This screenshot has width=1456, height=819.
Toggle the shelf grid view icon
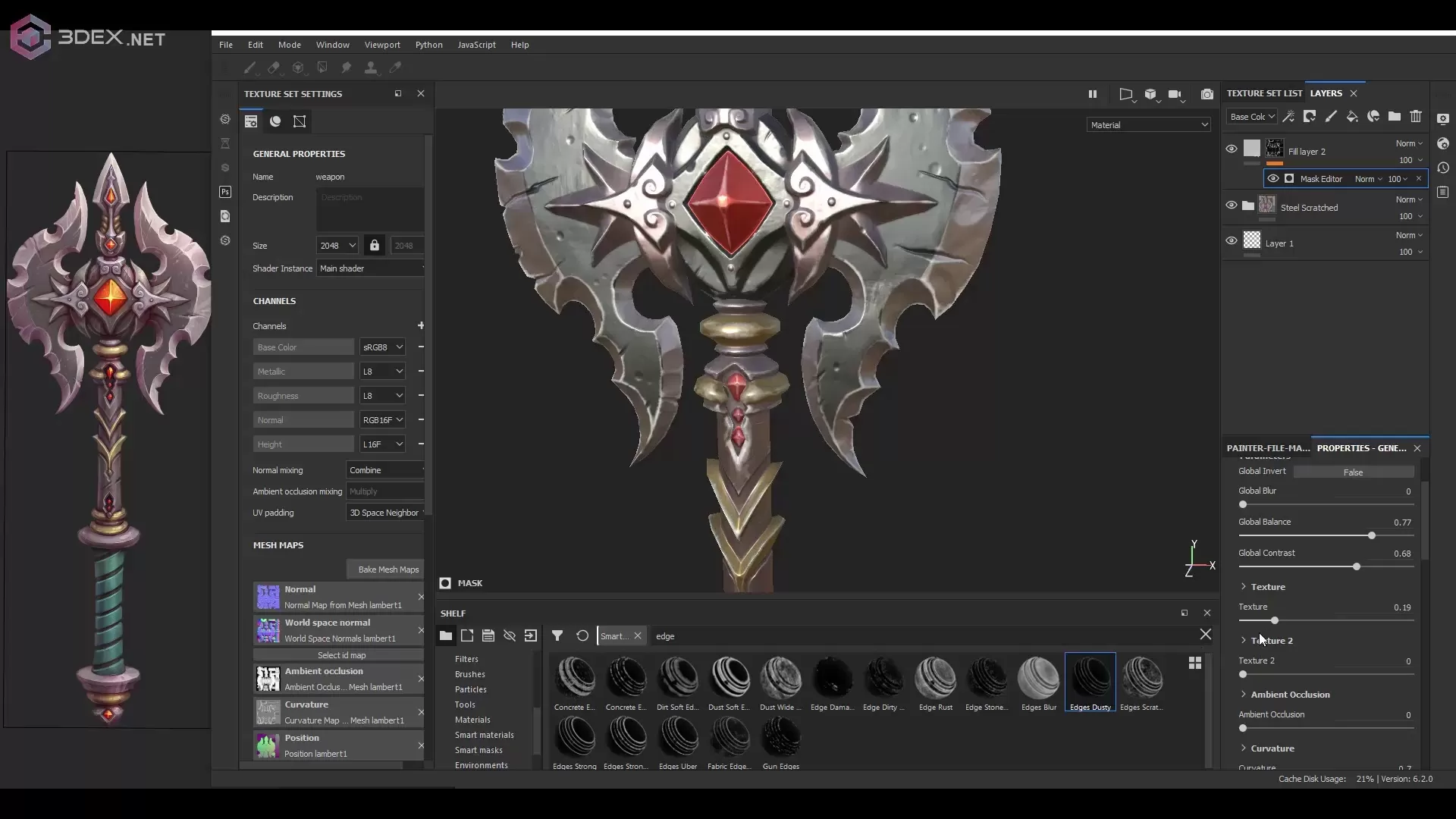click(1195, 663)
